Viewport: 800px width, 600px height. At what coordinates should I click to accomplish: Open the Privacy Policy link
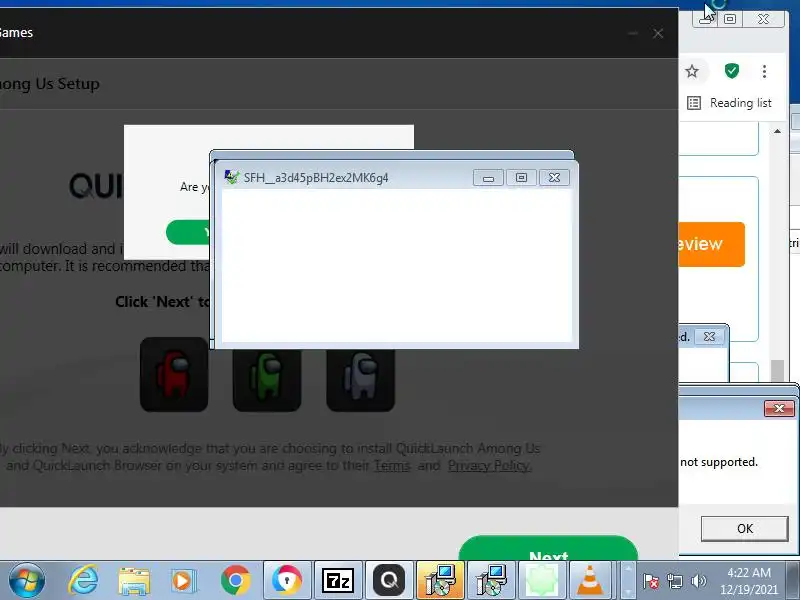tap(489, 466)
